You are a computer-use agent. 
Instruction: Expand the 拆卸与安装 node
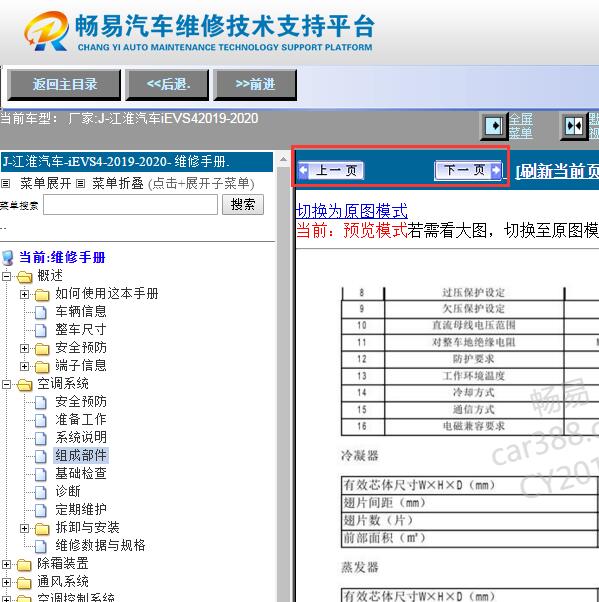point(24,529)
